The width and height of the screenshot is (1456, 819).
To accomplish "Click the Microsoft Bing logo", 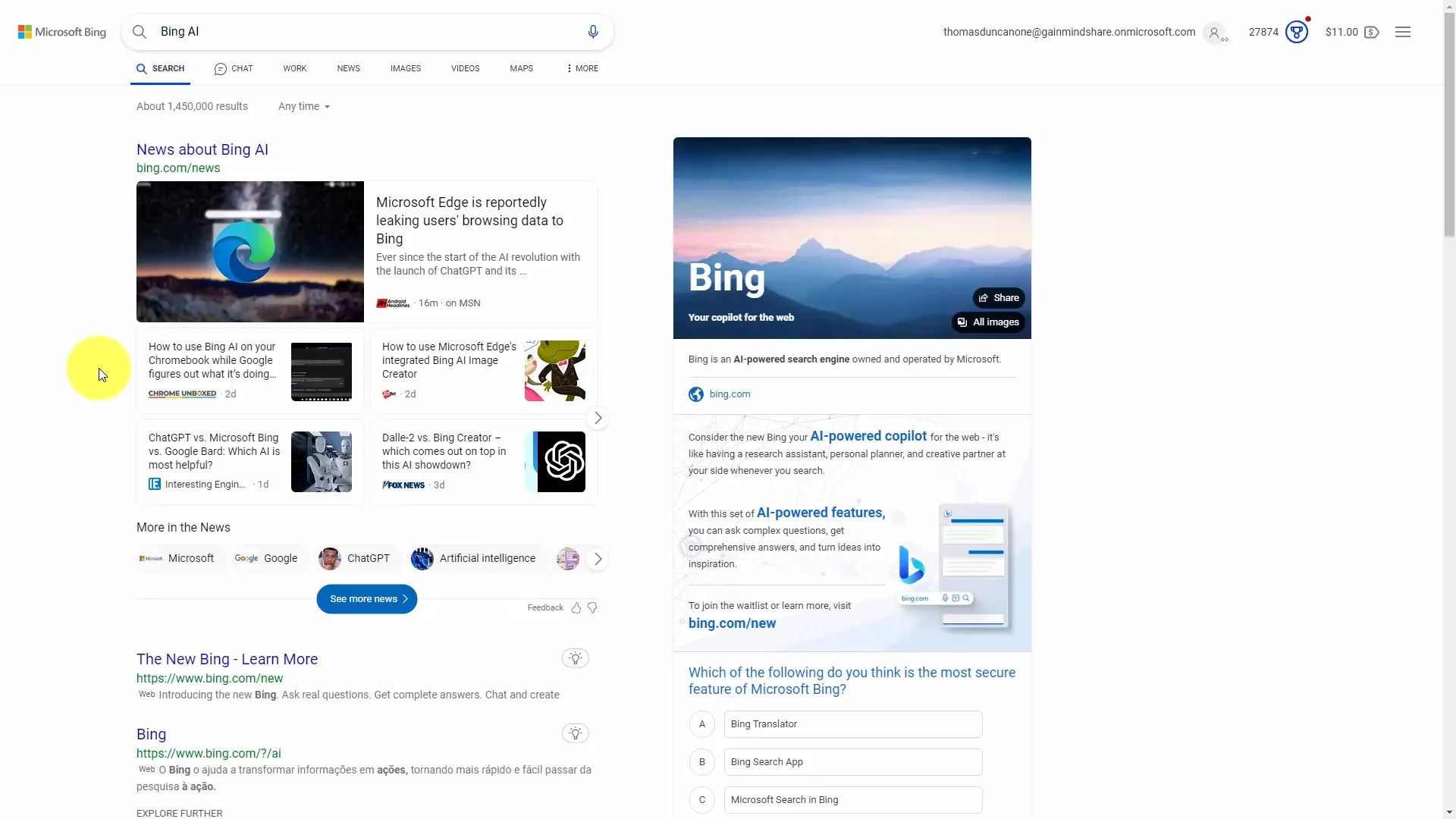I will click(x=61, y=32).
